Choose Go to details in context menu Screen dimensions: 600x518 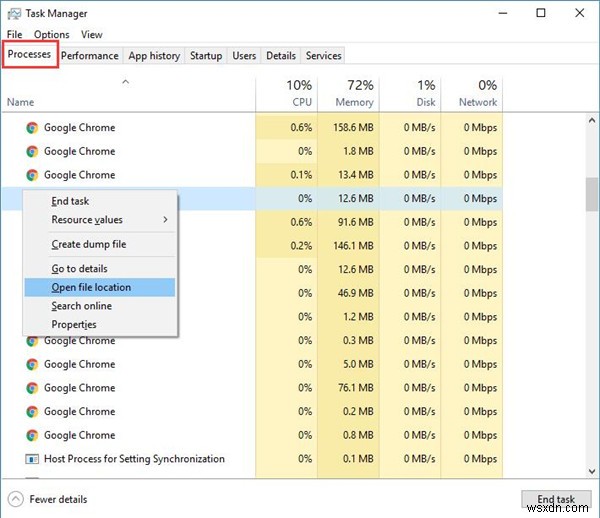tap(99, 269)
